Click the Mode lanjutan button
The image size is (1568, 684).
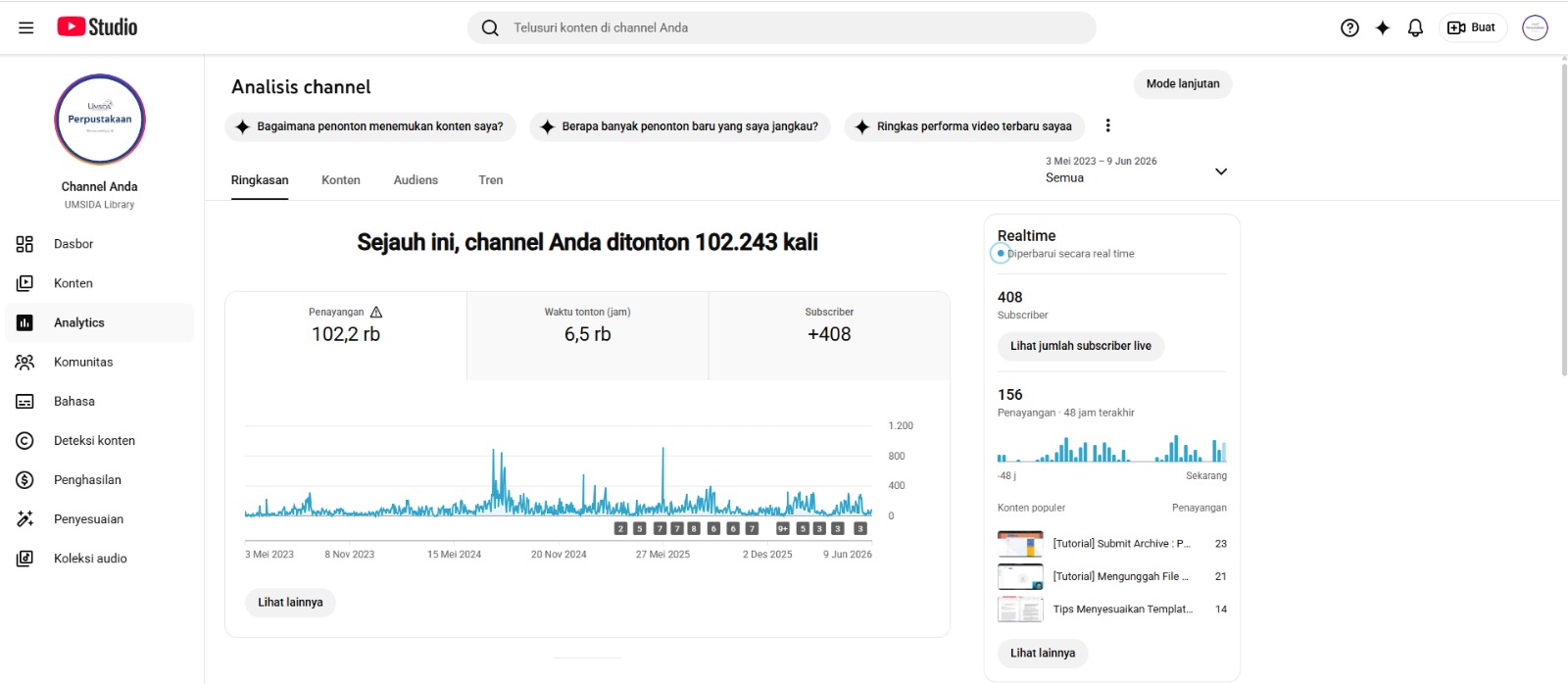pyautogui.click(x=1183, y=84)
